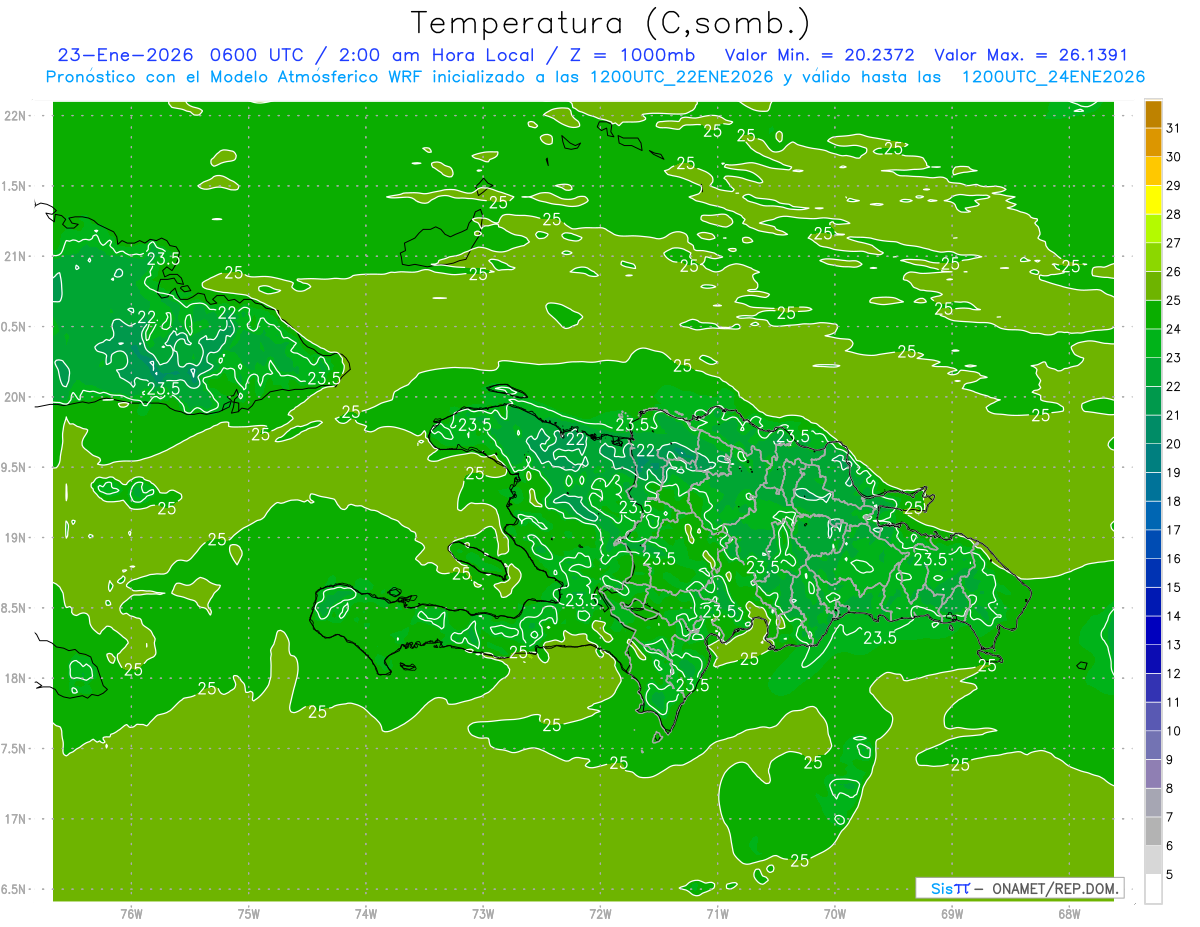The width and height of the screenshot is (1200, 927).
Task: Click the '20N' latitude axis label
Action: [14, 397]
